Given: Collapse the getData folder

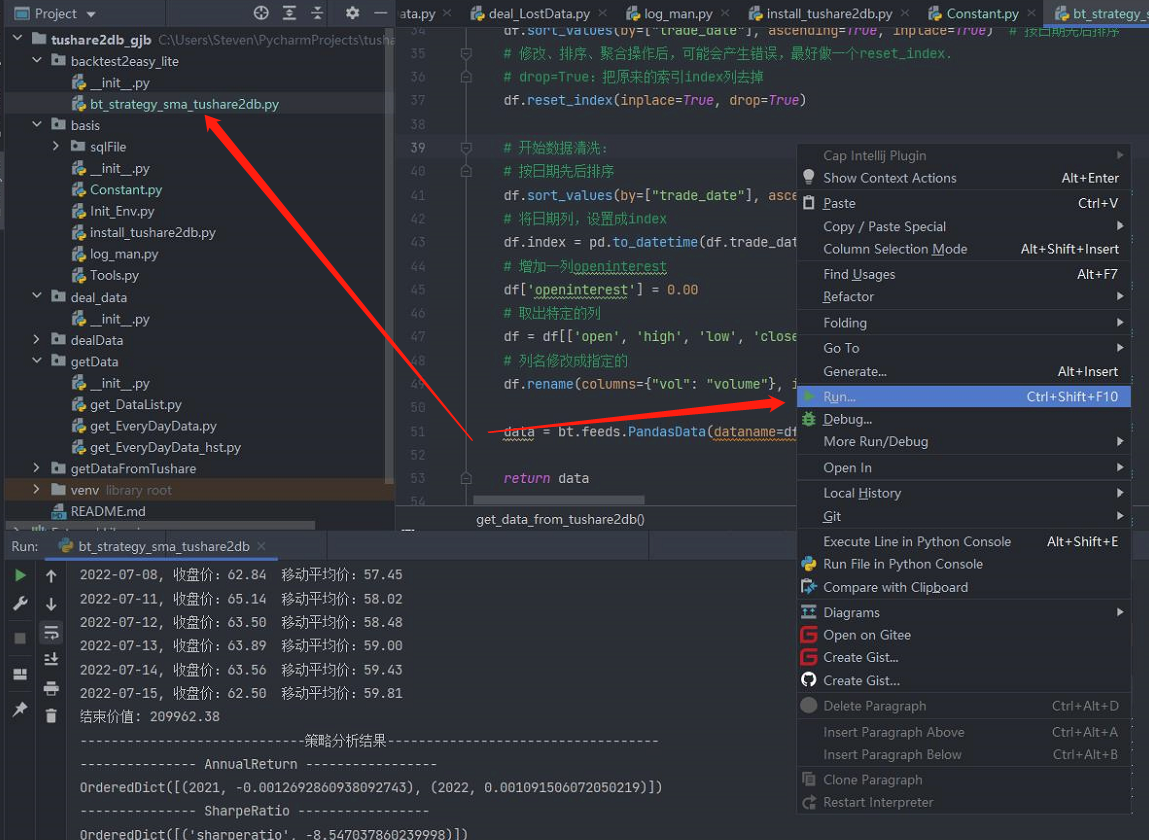Looking at the screenshot, I should pos(37,361).
